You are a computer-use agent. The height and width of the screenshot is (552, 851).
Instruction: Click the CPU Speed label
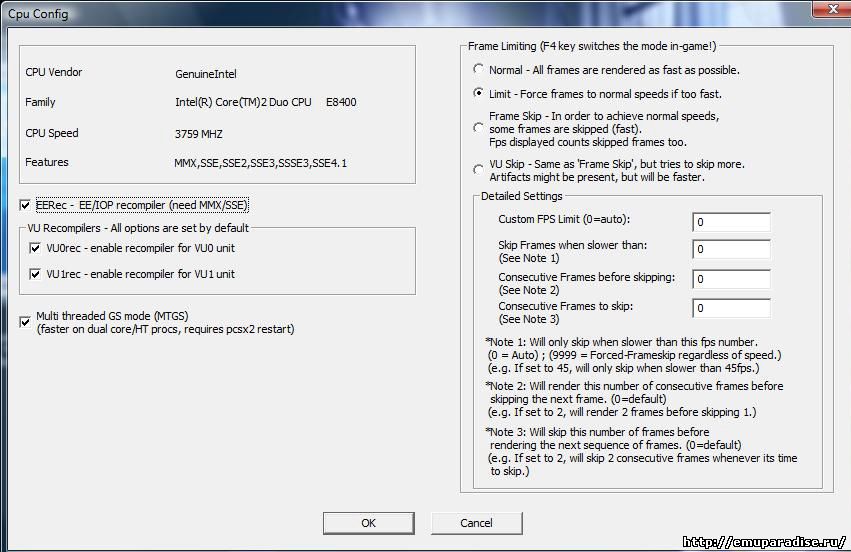click(52, 133)
